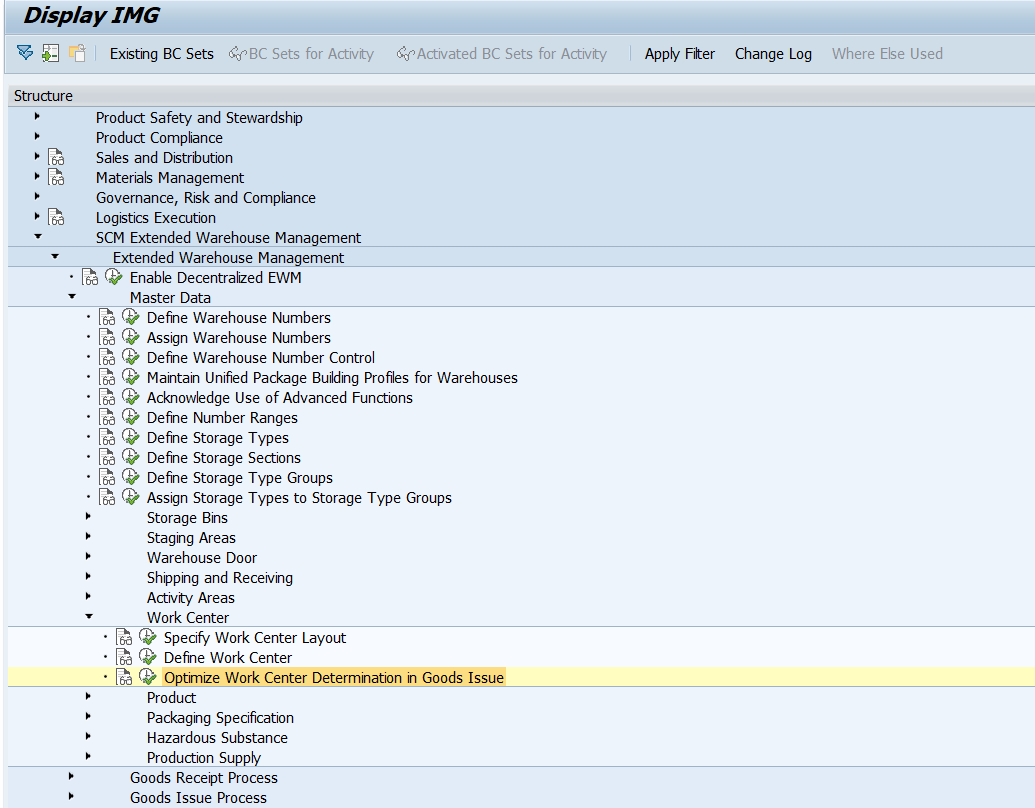
Task: Collapse the SCM Extended Warehouse Management node
Action: tap(38, 236)
